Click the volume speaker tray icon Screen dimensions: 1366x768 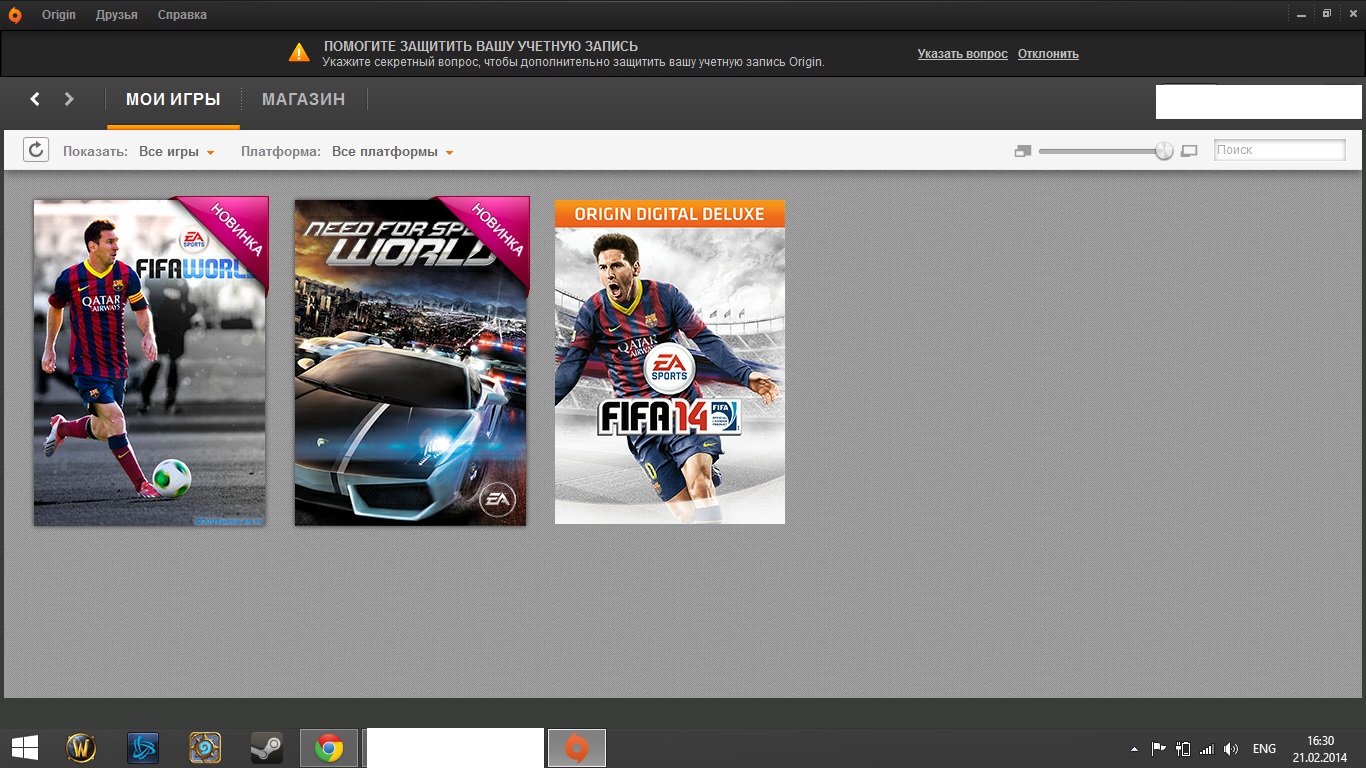point(1231,748)
